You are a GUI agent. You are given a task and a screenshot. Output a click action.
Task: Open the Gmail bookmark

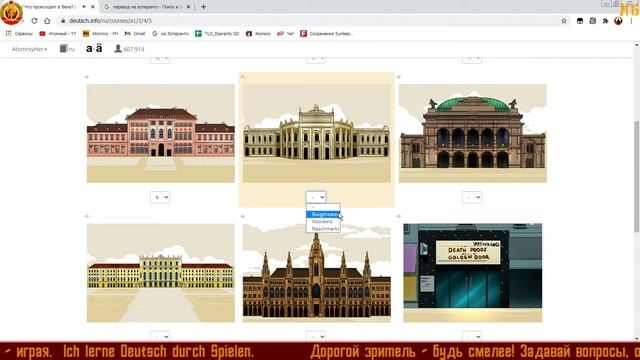tap(135, 33)
